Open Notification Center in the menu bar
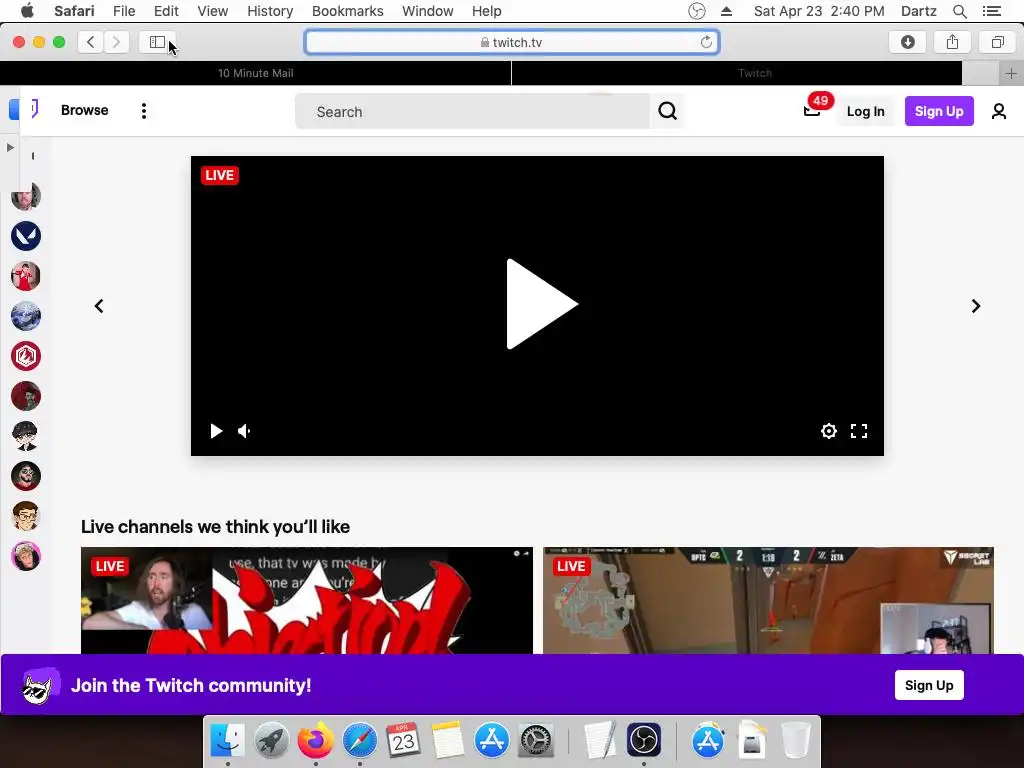The width and height of the screenshot is (1024, 768). pos(991,11)
